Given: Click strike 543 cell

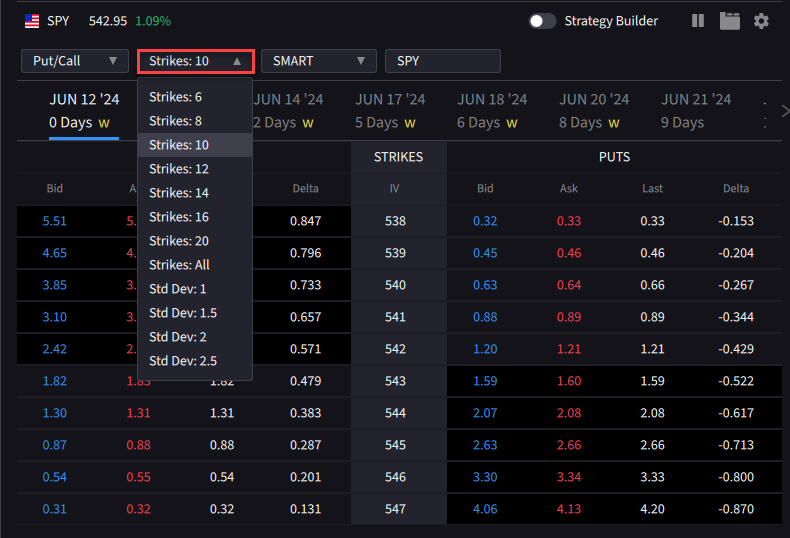Looking at the screenshot, I should (x=396, y=381).
